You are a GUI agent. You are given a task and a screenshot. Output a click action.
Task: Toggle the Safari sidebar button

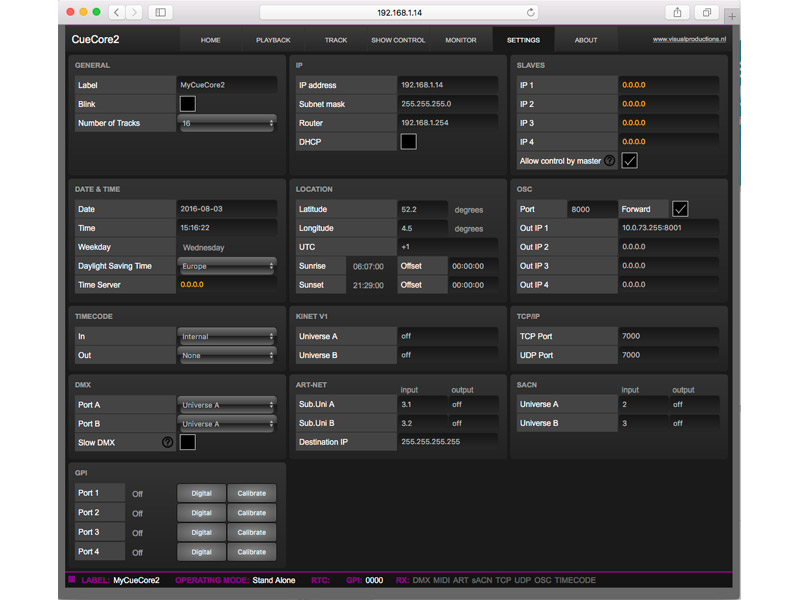point(161,12)
